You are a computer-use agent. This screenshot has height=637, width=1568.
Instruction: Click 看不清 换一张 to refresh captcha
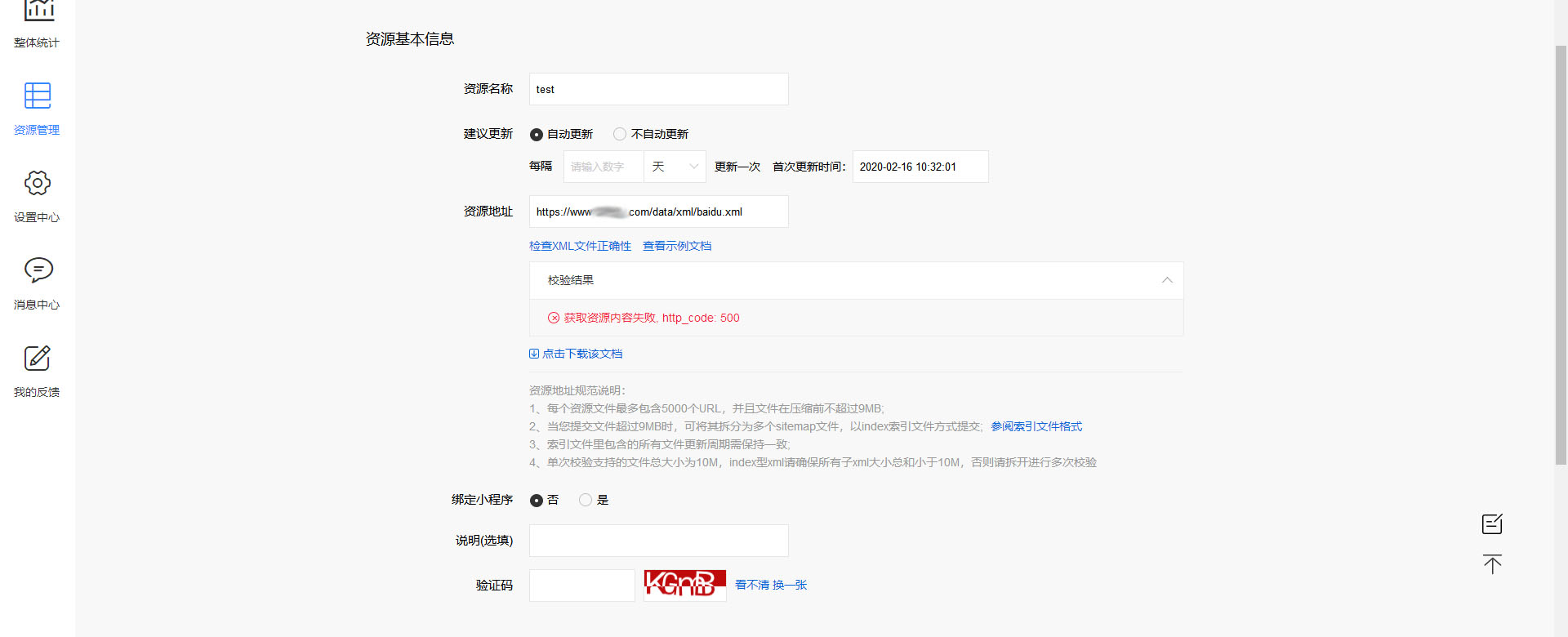click(771, 585)
